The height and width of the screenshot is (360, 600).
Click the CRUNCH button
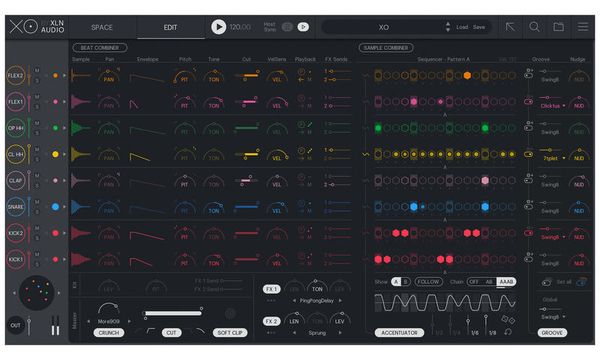[x=109, y=332]
